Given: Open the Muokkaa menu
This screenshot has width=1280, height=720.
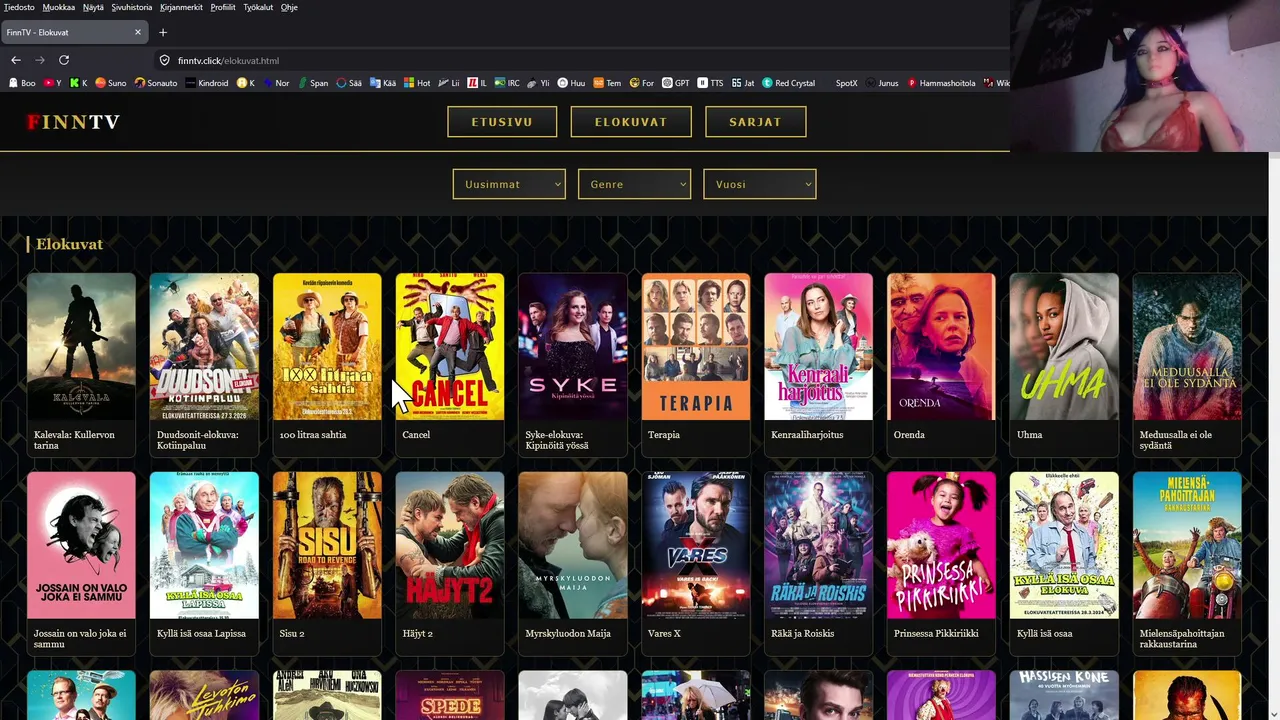Looking at the screenshot, I should click(58, 7).
